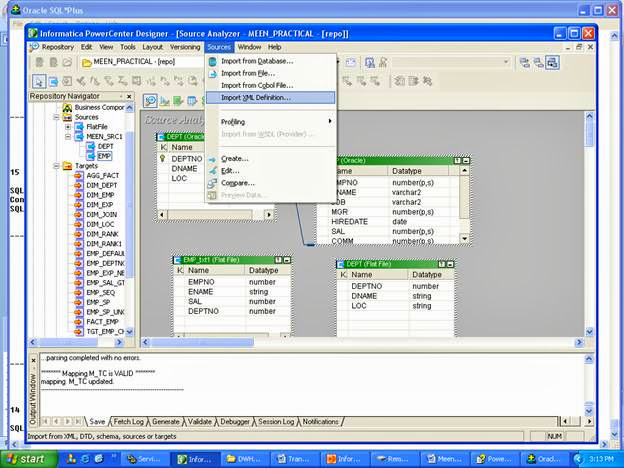Open the Repository menu
This screenshot has height=468, width=624.
click(58, 47)
